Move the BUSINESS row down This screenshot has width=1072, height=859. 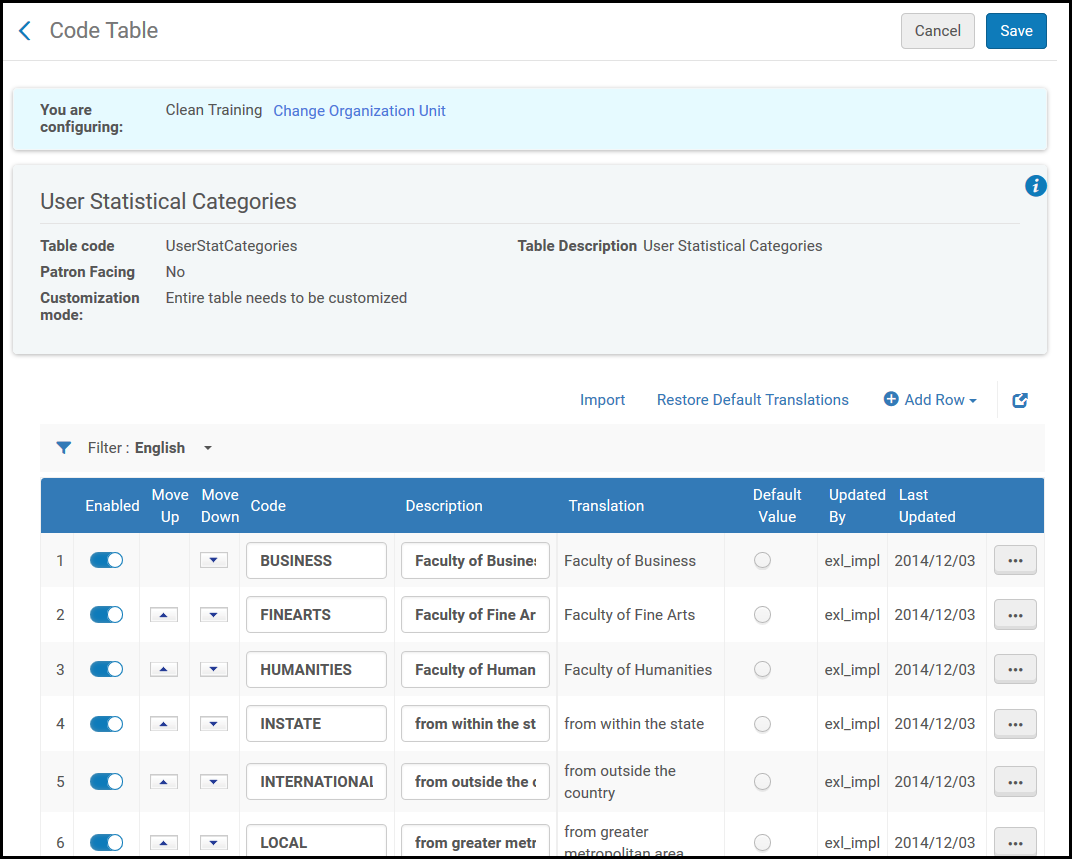[214, 560]
